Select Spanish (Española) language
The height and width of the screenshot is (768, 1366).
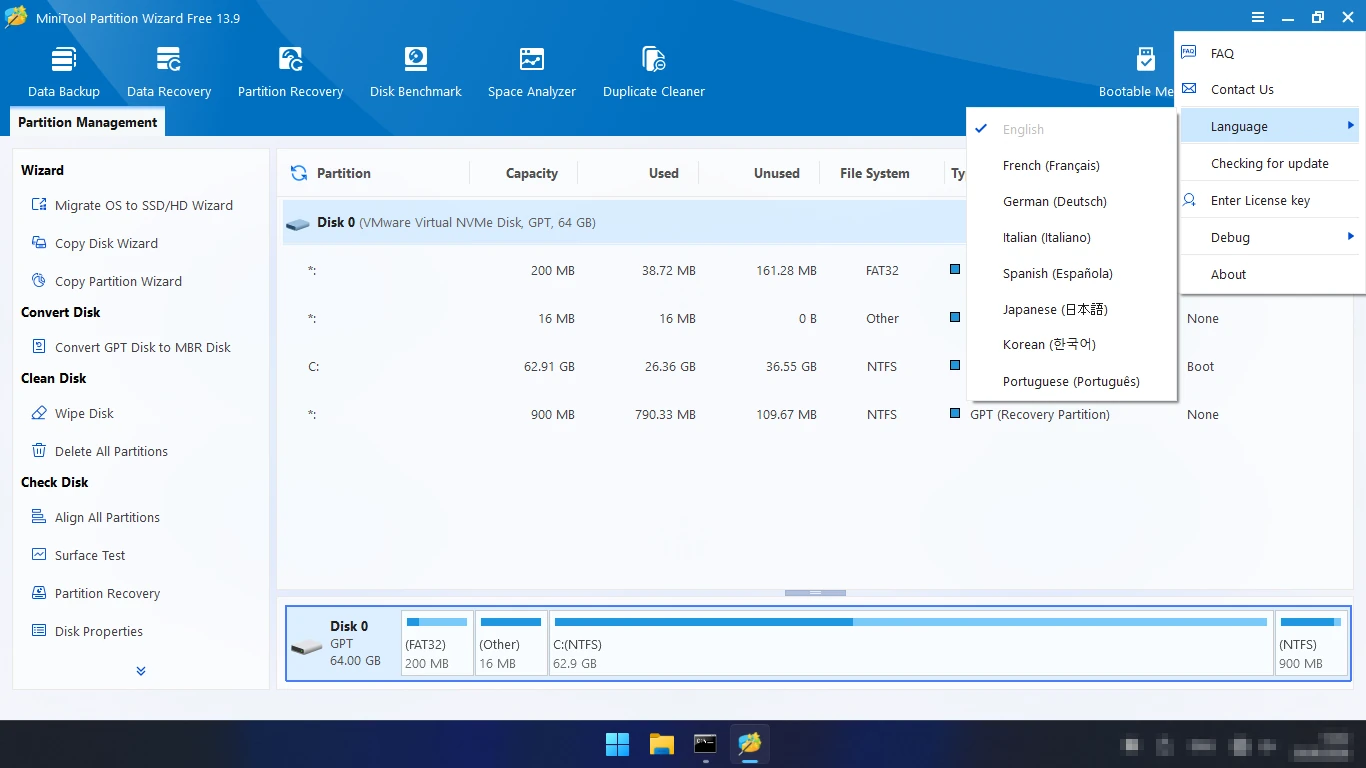click(1071, 273)
